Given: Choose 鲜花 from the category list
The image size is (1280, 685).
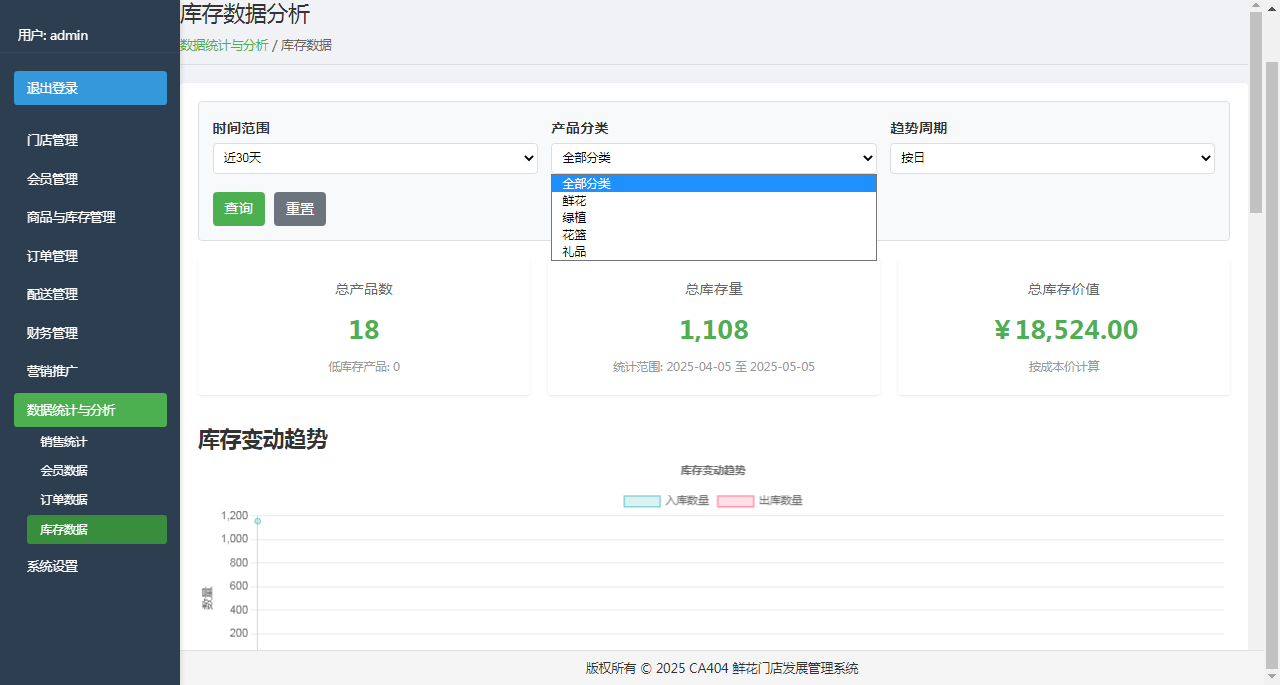Looking at the screenshot, I should 714,201.
